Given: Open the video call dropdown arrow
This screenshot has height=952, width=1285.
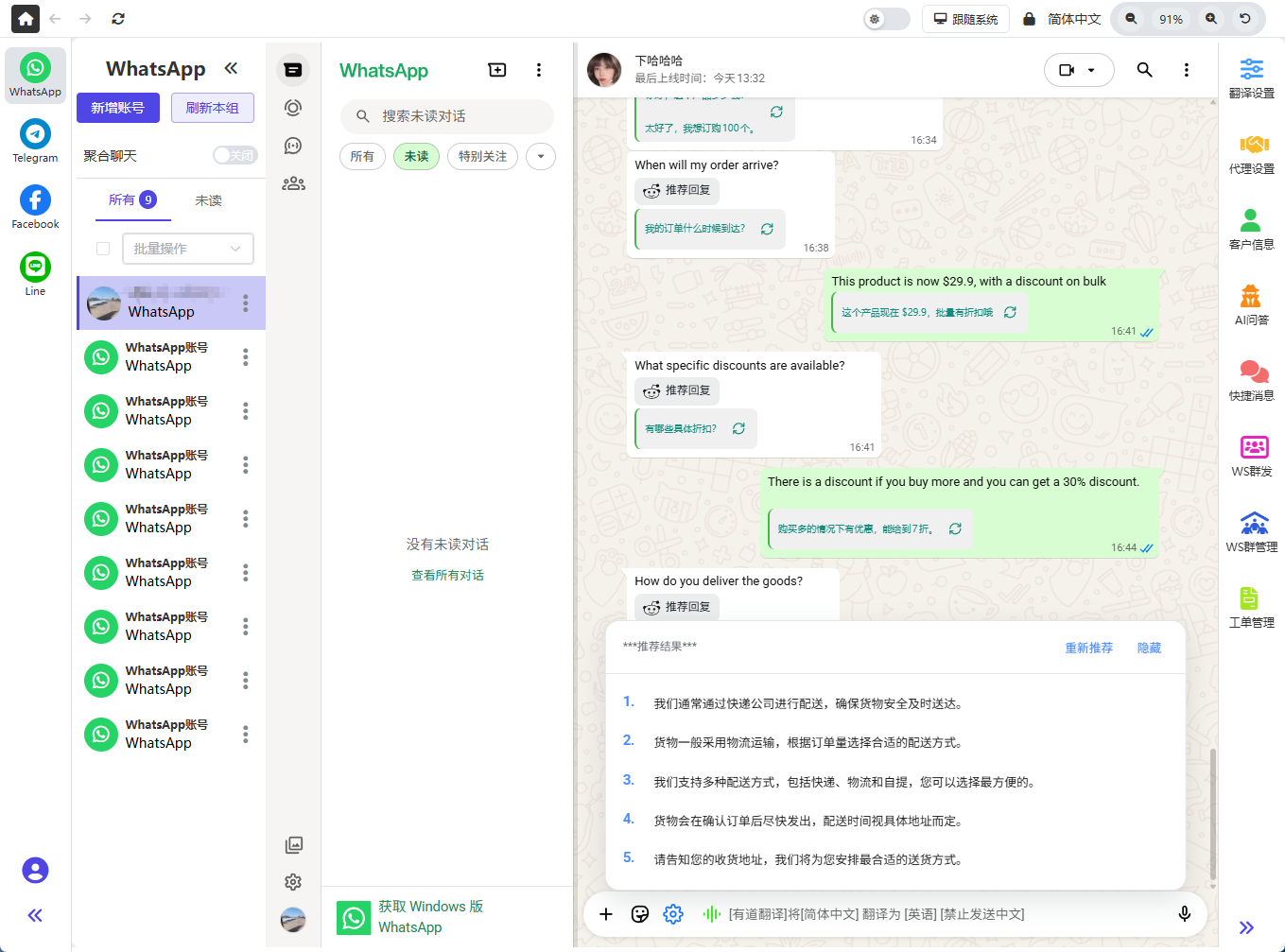Looking at the screenshot, I should pos(1093,70).
